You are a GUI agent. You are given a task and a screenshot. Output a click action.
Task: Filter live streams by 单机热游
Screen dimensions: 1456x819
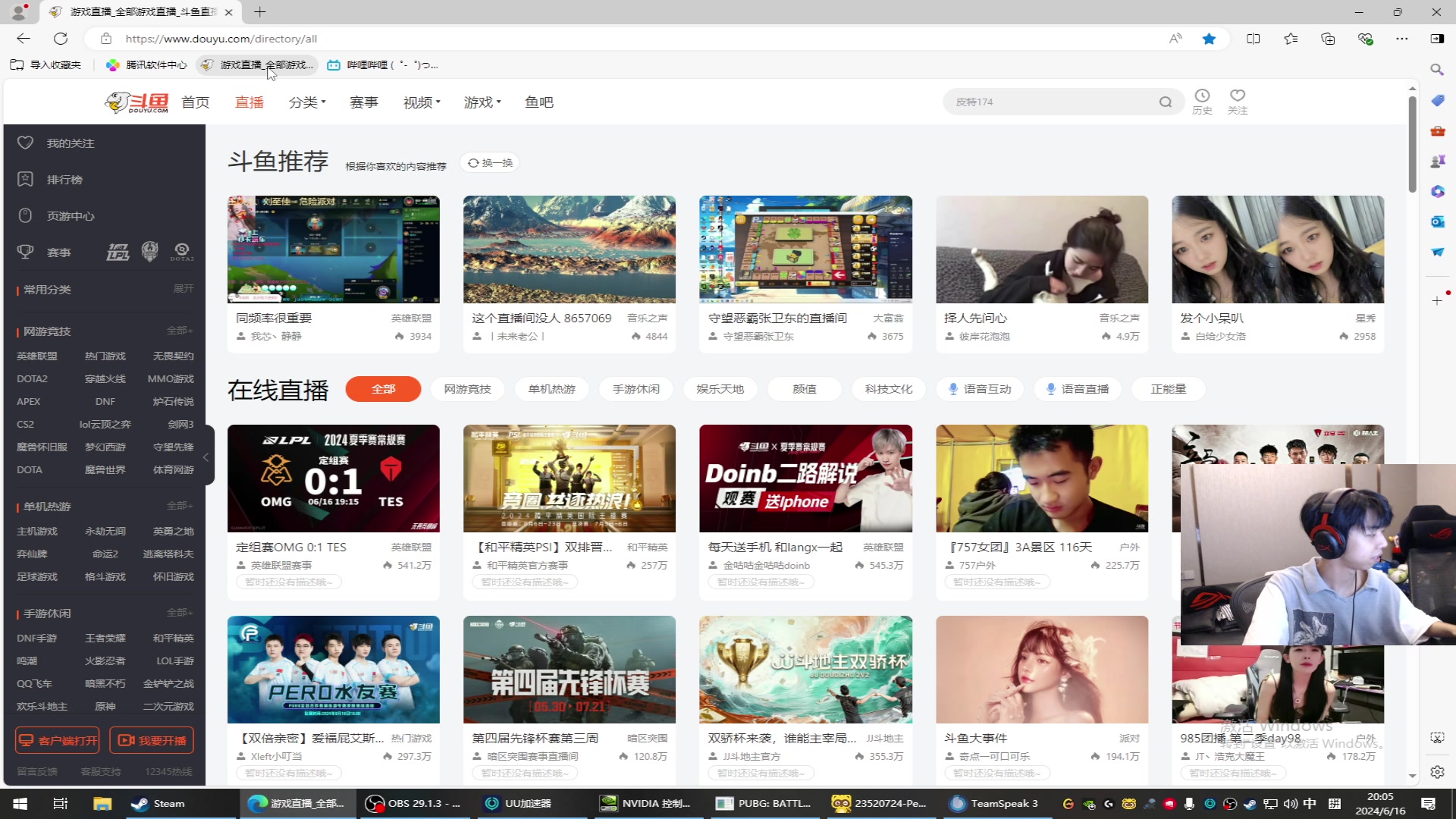(552, 389)
